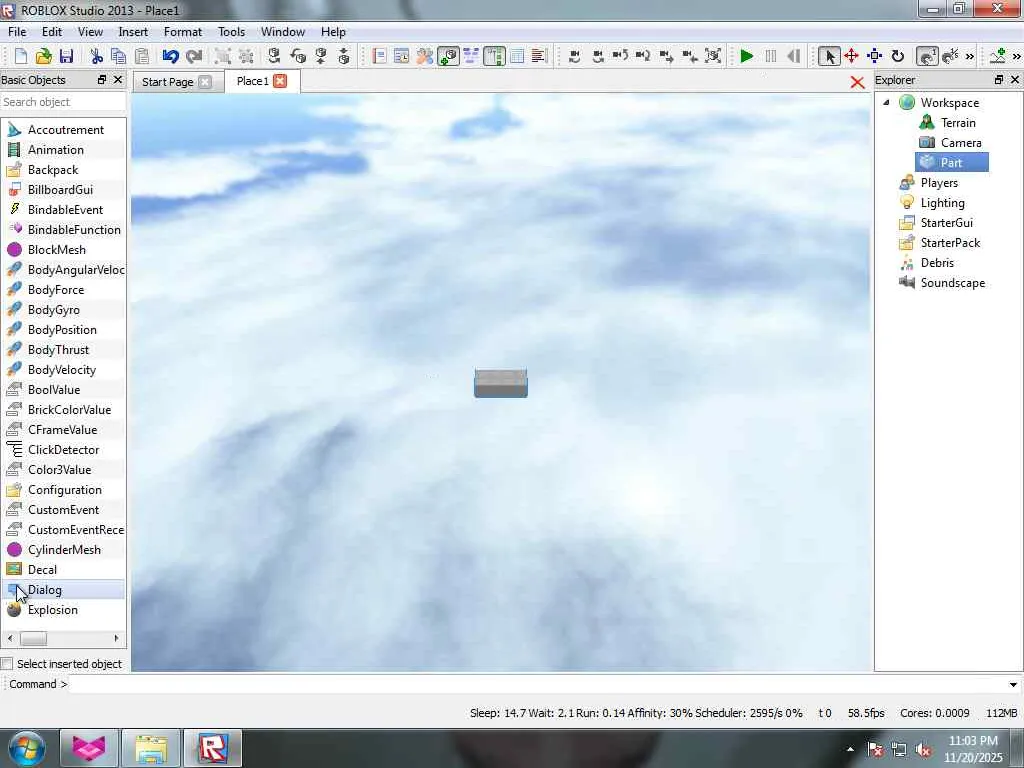The image size is (1024, 768).
Task: Close the Explorer panel
Action: [1015, 80]
